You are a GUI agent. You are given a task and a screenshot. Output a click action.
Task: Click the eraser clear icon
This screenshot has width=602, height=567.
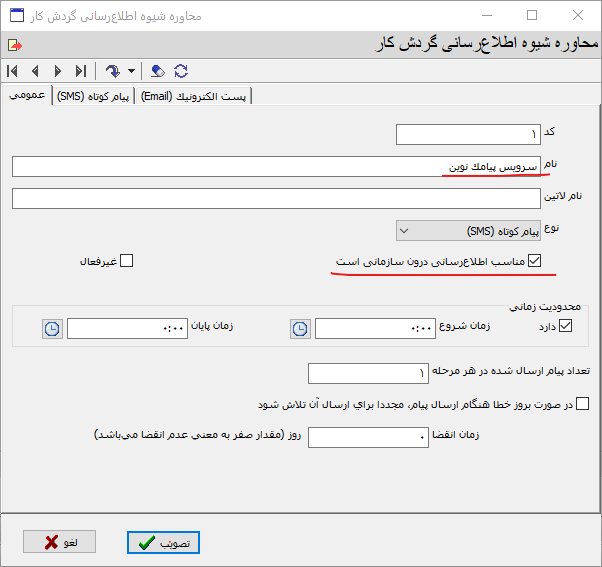click(x=157, y=71)
